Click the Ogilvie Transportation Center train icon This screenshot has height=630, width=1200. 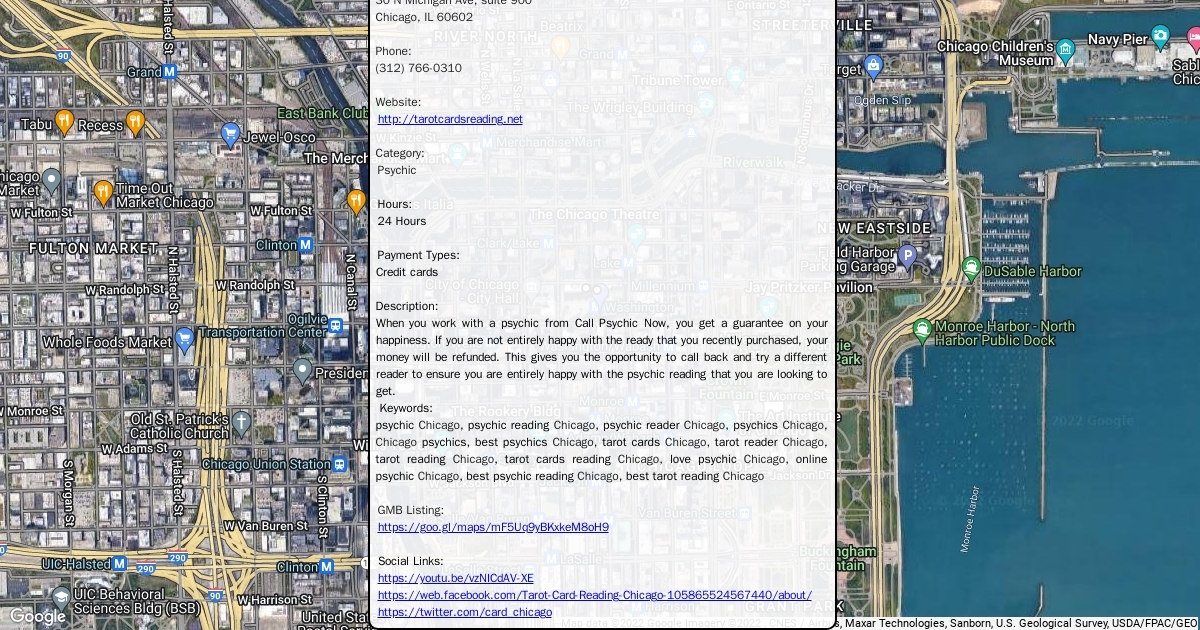click(x=337, y=326)
